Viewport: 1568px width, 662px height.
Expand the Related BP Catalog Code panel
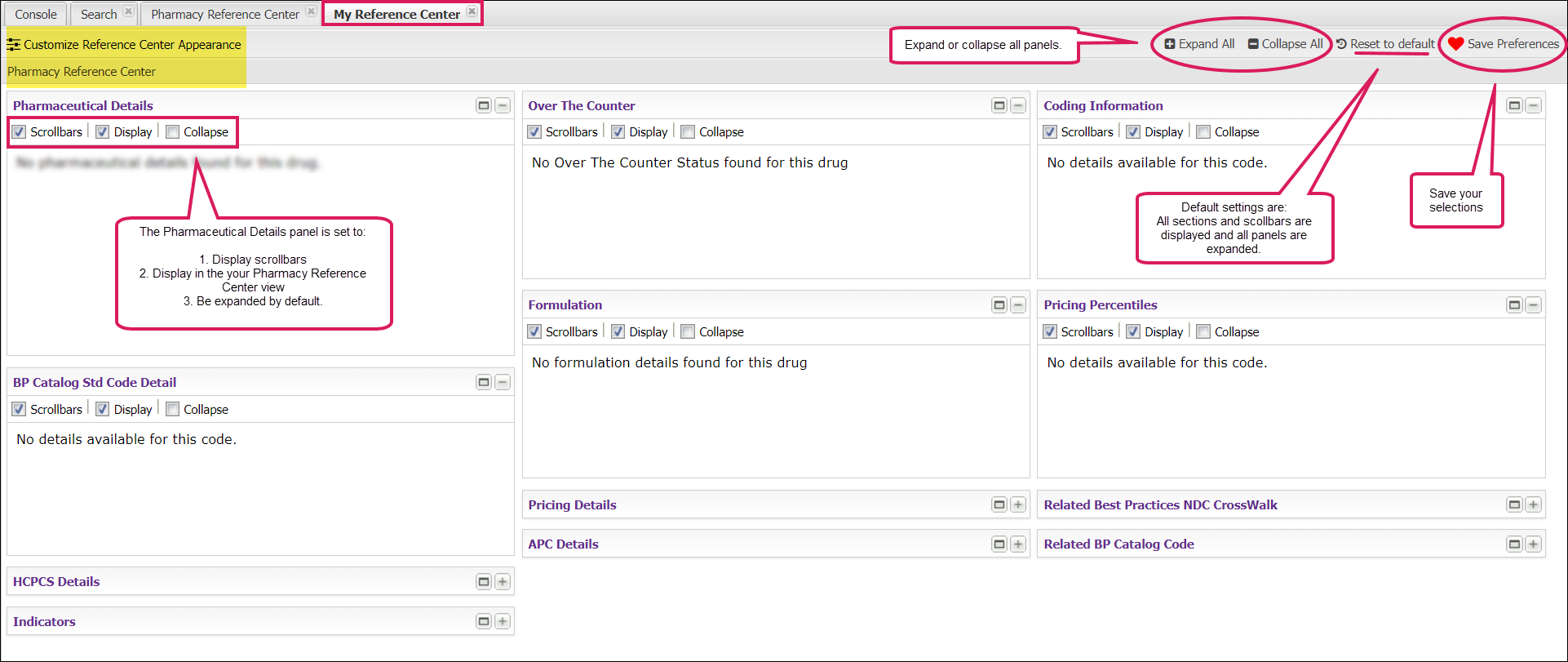coord(1533,544)
